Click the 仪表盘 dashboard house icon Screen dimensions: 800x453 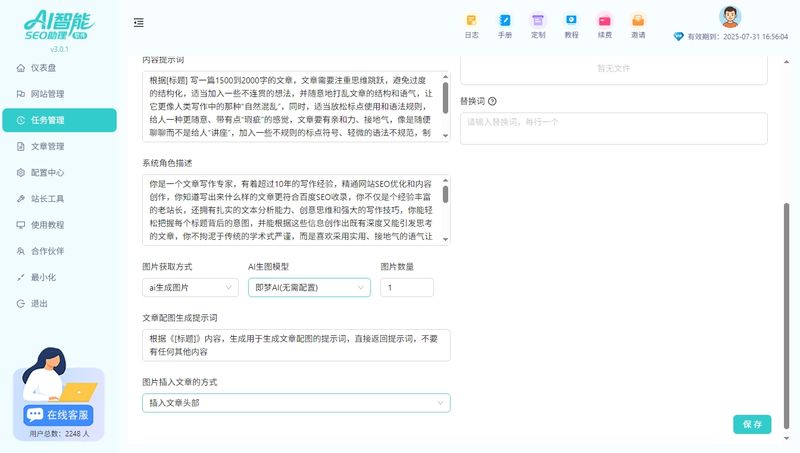(x=20, y=68)
